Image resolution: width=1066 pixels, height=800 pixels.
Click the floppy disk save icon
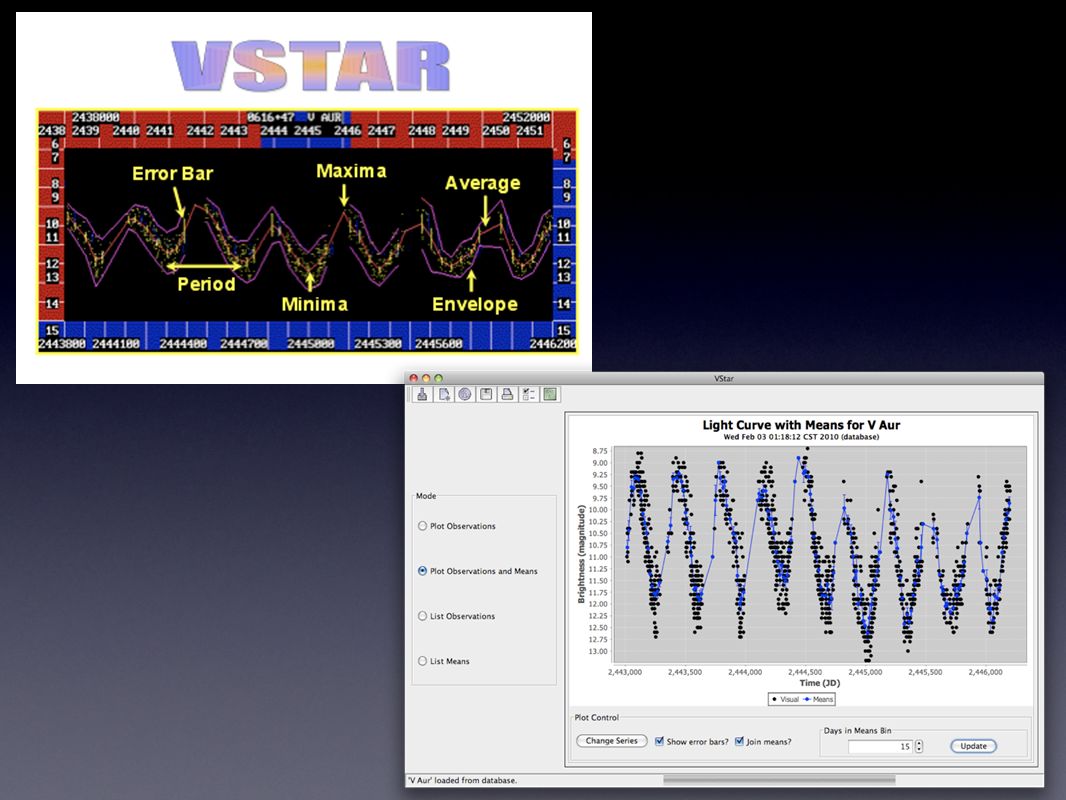click(x=486, y=394)
